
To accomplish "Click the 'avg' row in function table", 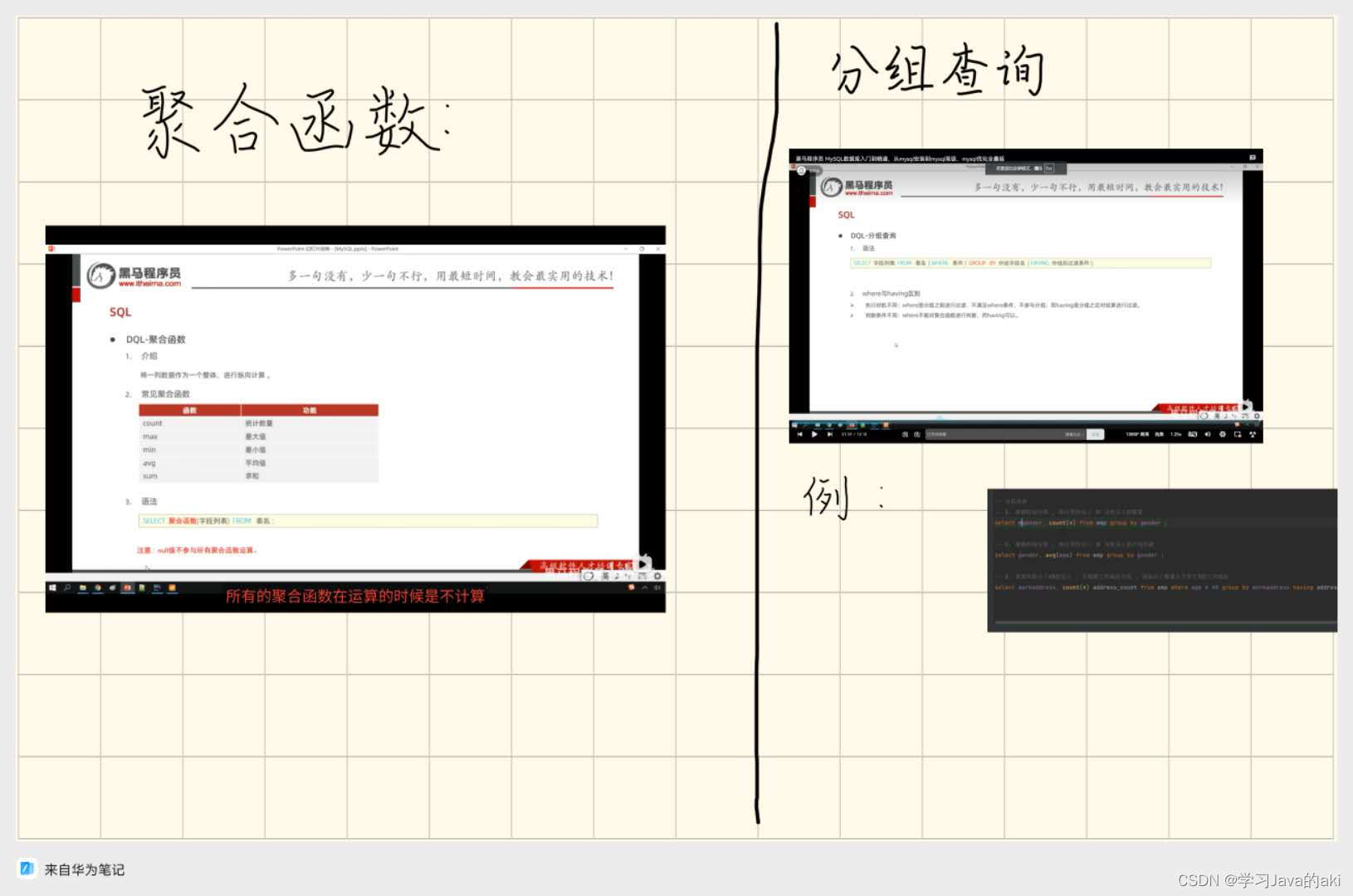I will [258, 463].
